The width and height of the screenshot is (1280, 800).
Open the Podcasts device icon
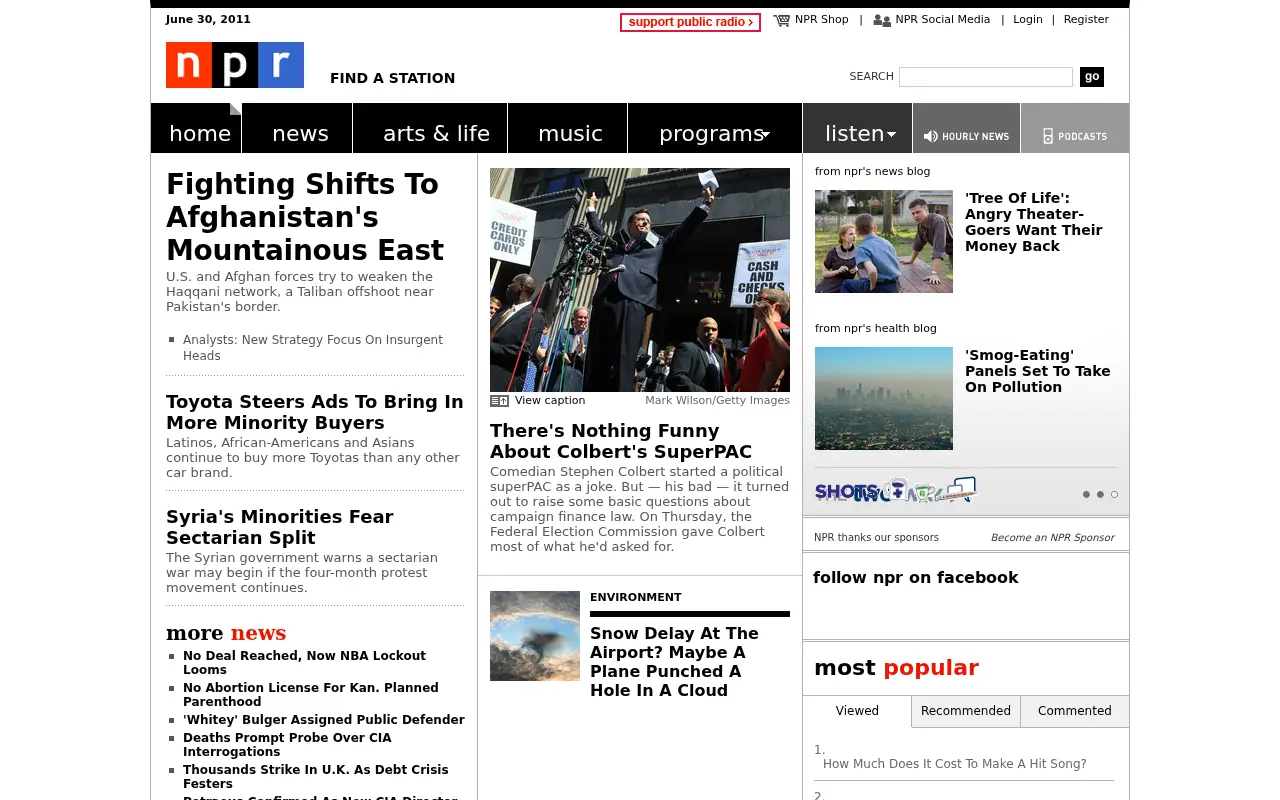pyautogui.click(x=1048, y=136)
